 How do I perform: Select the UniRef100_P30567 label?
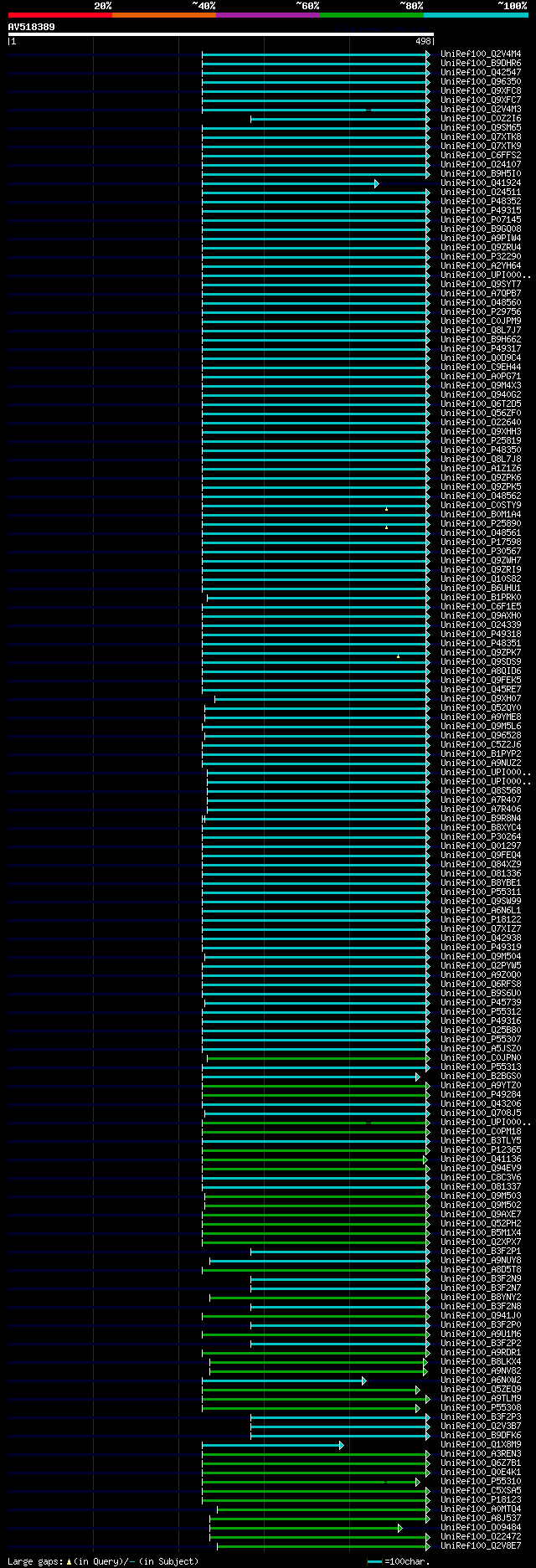(481, 552)
